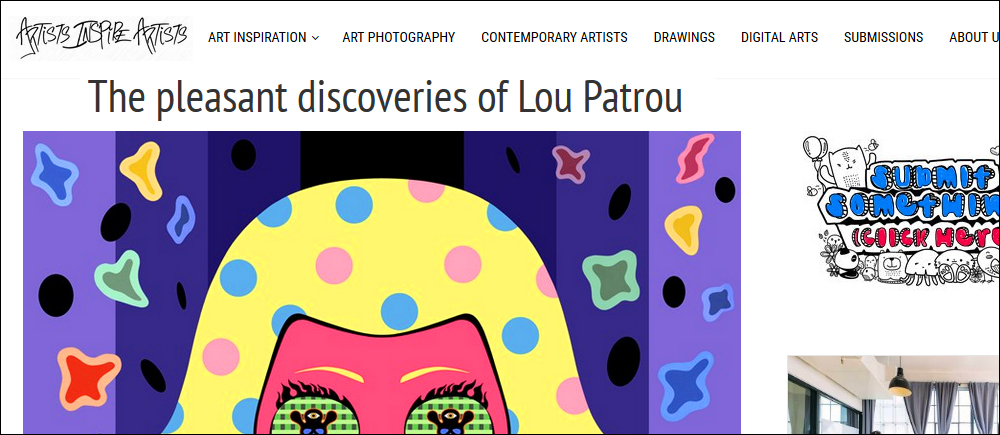Image resolution: width=1000 pixels, height=435 pixels.
Task: Visit the Submissions page
Action: coord(883,38)
